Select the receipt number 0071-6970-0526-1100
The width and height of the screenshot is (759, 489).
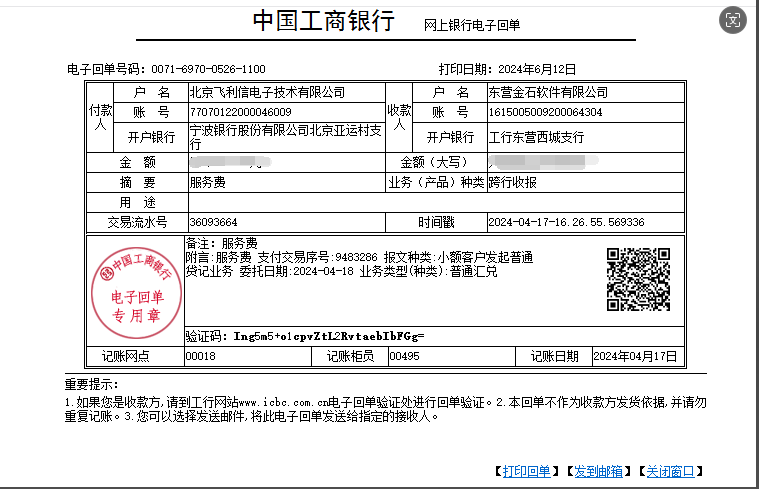click(x=208, y=69)
